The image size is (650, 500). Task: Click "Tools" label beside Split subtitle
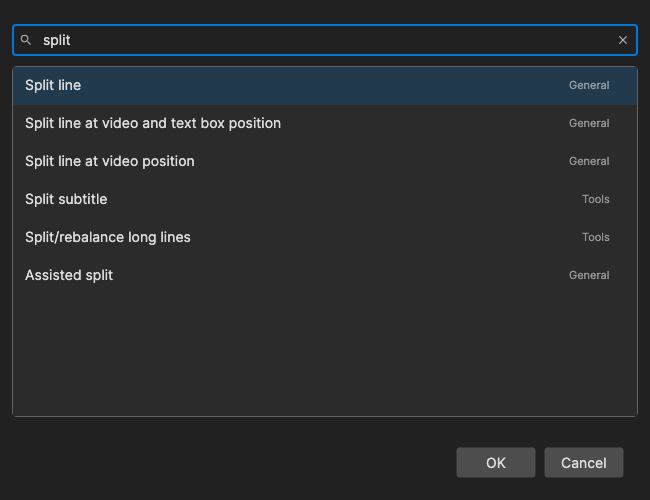596,199
